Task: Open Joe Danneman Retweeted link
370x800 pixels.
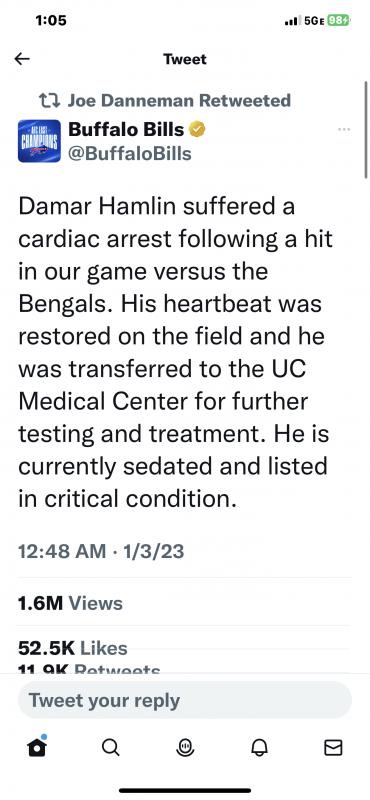Action: pyautogui.click(x=179, y=100)
